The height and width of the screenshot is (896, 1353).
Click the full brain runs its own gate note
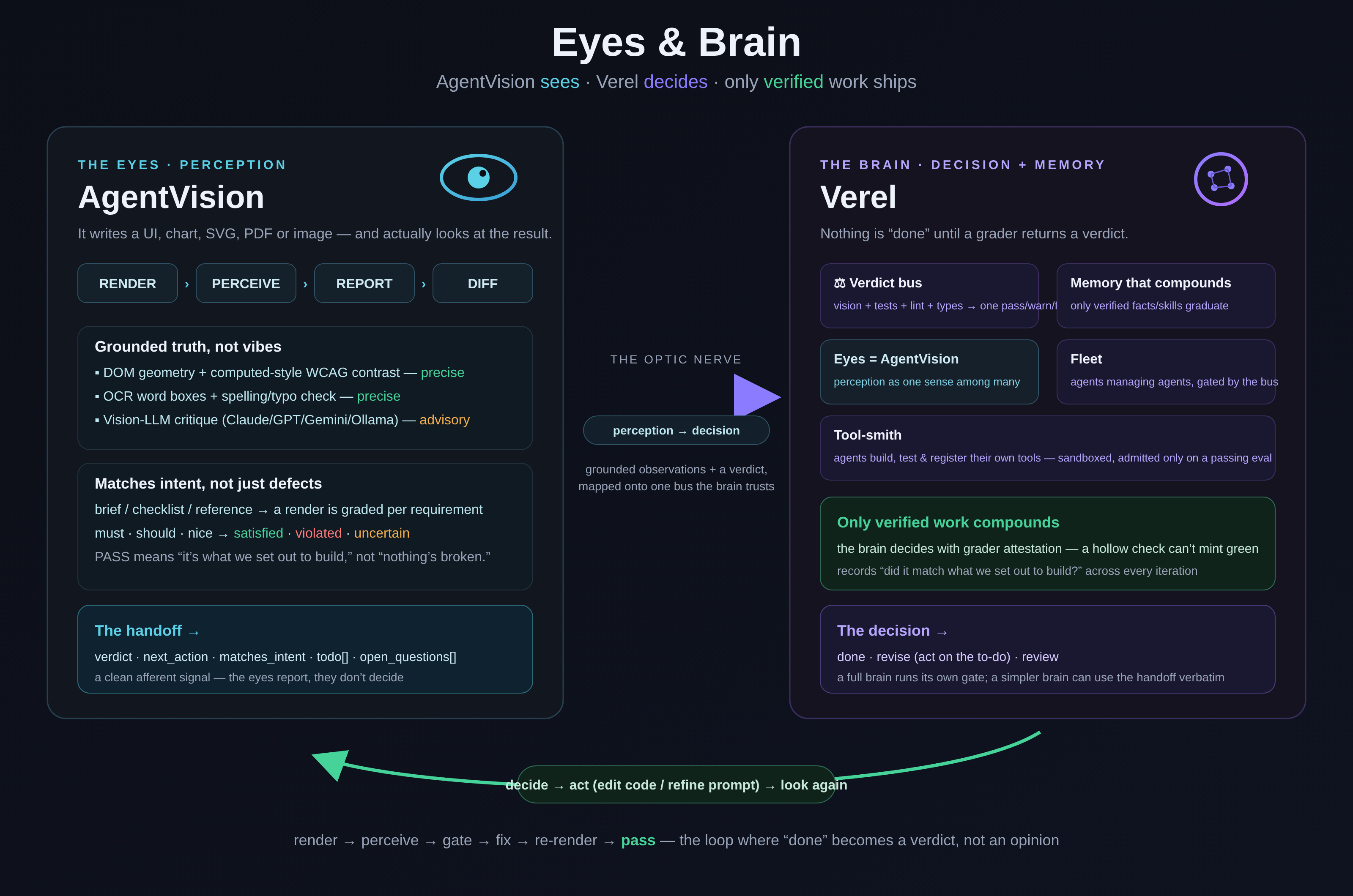tap(1031, 677)
